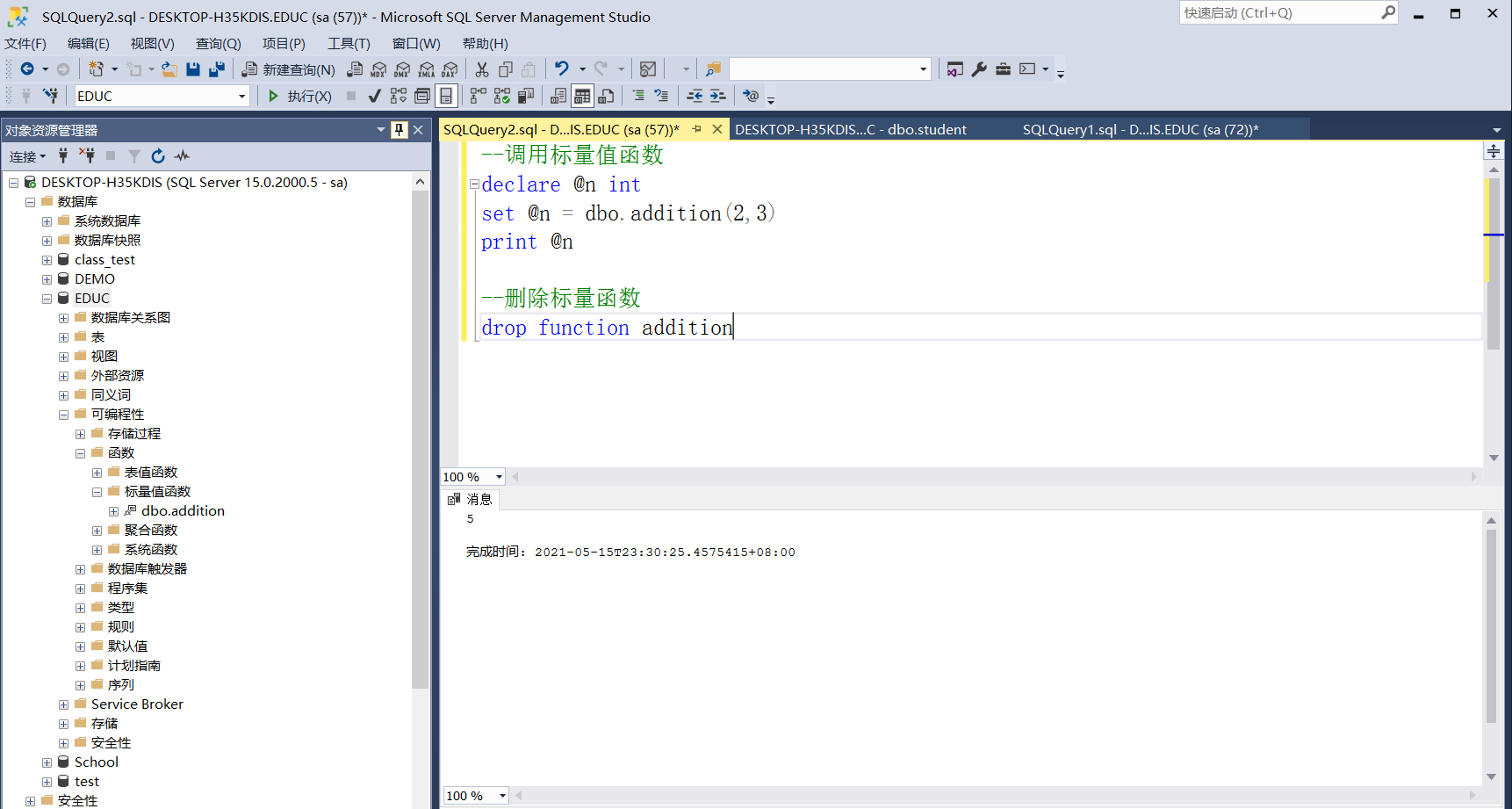This screenshot has height=809, width=1512.
Task: Select the dbo.addition function in the tree
Action: (x=183, y=511)
